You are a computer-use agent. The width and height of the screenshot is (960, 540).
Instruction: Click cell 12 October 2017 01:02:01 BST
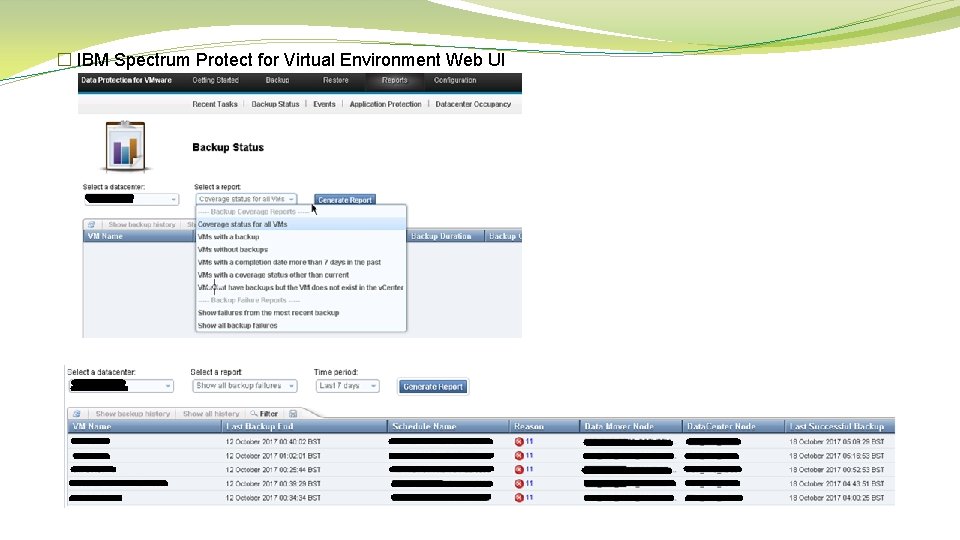[273, 456]
